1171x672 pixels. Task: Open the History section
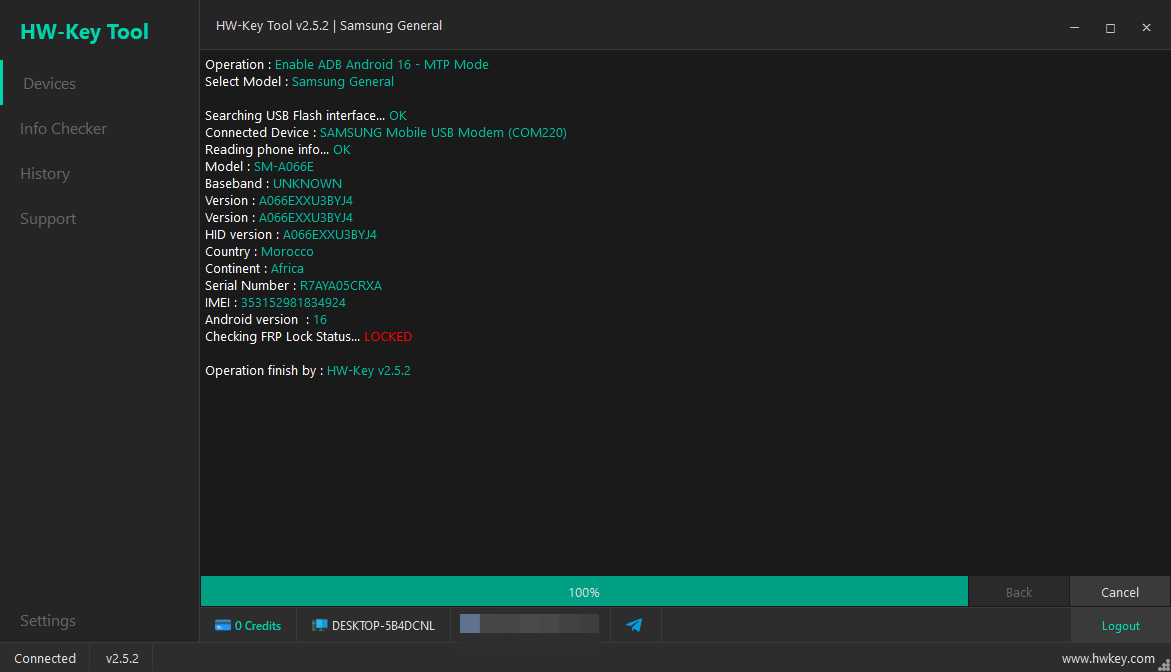[x=45, y=173]
